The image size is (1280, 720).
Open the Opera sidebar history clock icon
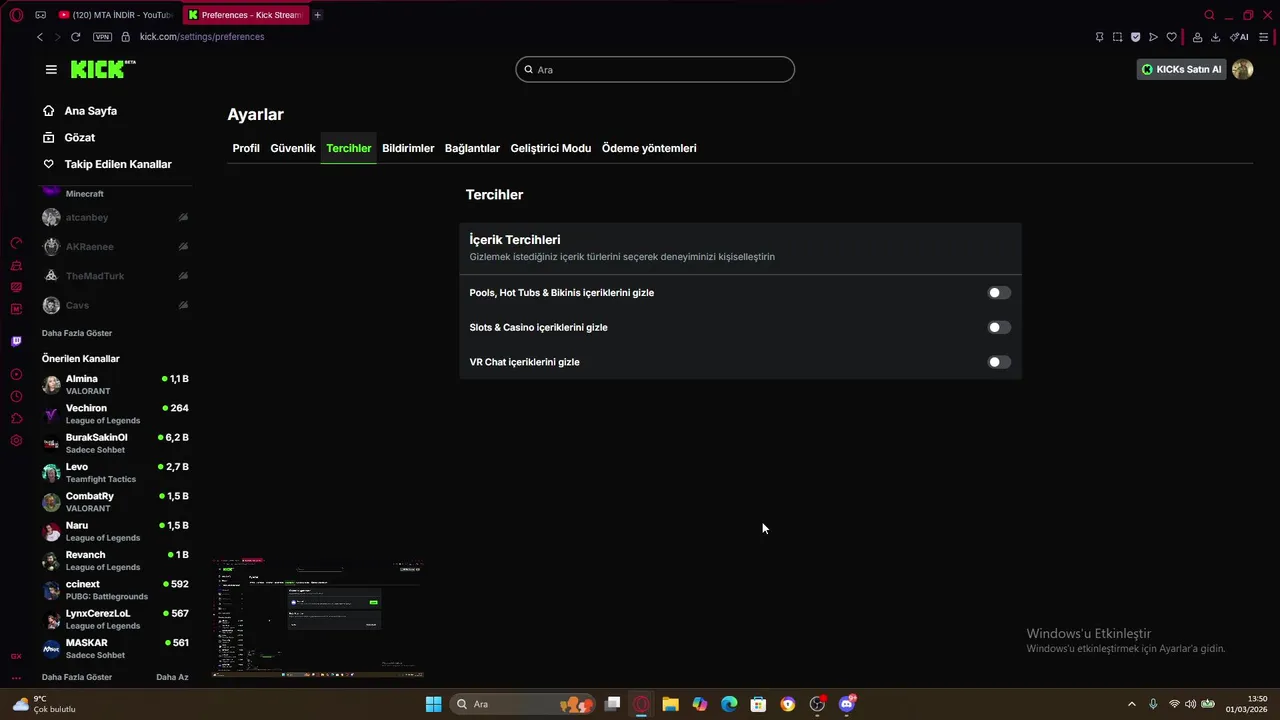tap(16, 397)
